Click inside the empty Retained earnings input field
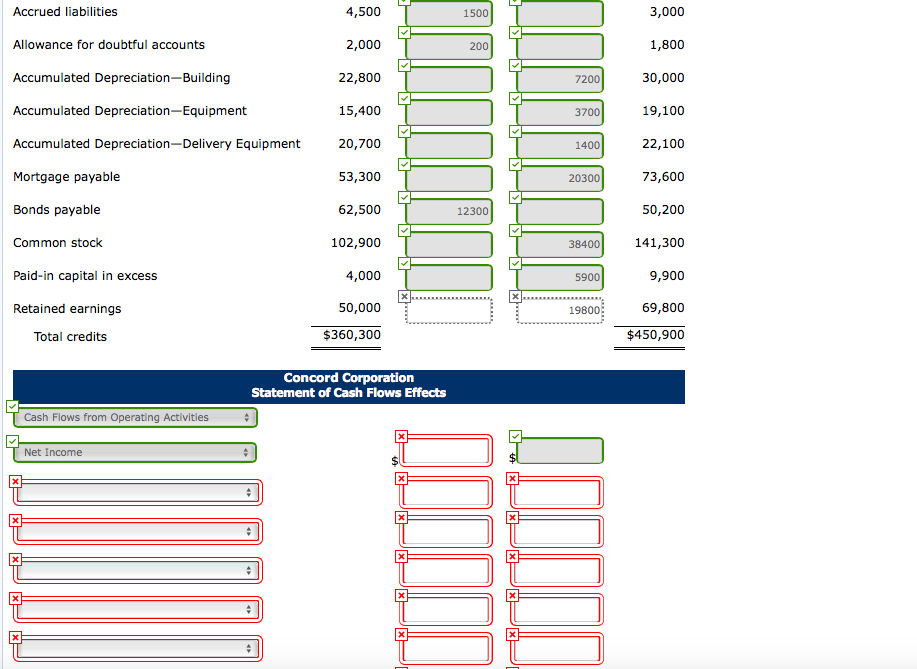This screenshot has height=669, width=917. coord(448,310)
